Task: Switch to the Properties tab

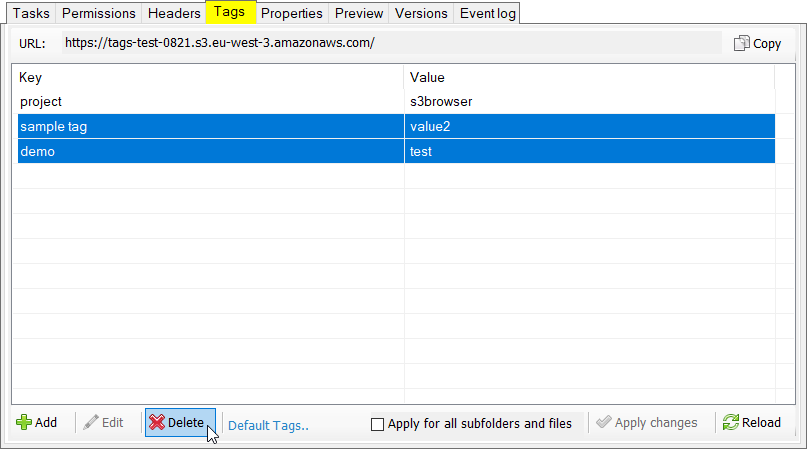Action: tap(292, 13)
